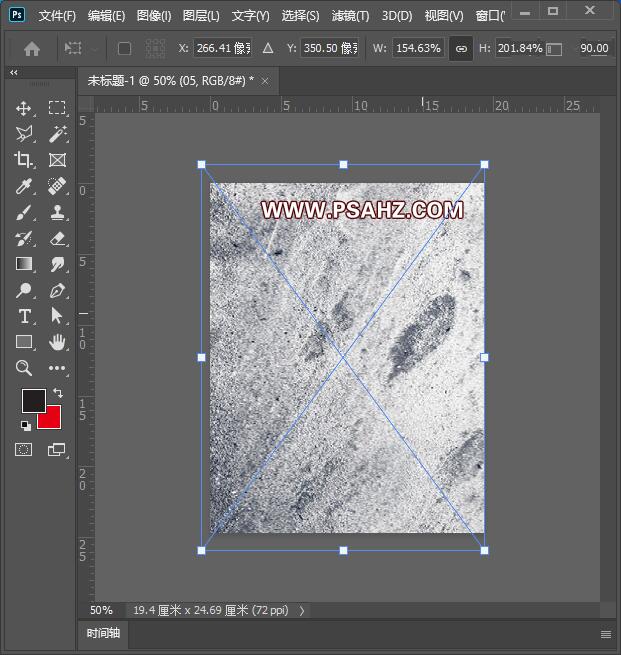The image size is (621, 655).
Task: Click the Photoshop logo icon
Action: 17,15
